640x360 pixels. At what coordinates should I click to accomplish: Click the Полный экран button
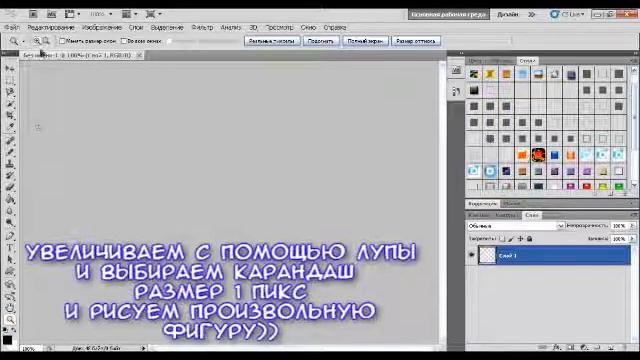tap(365, 41)
